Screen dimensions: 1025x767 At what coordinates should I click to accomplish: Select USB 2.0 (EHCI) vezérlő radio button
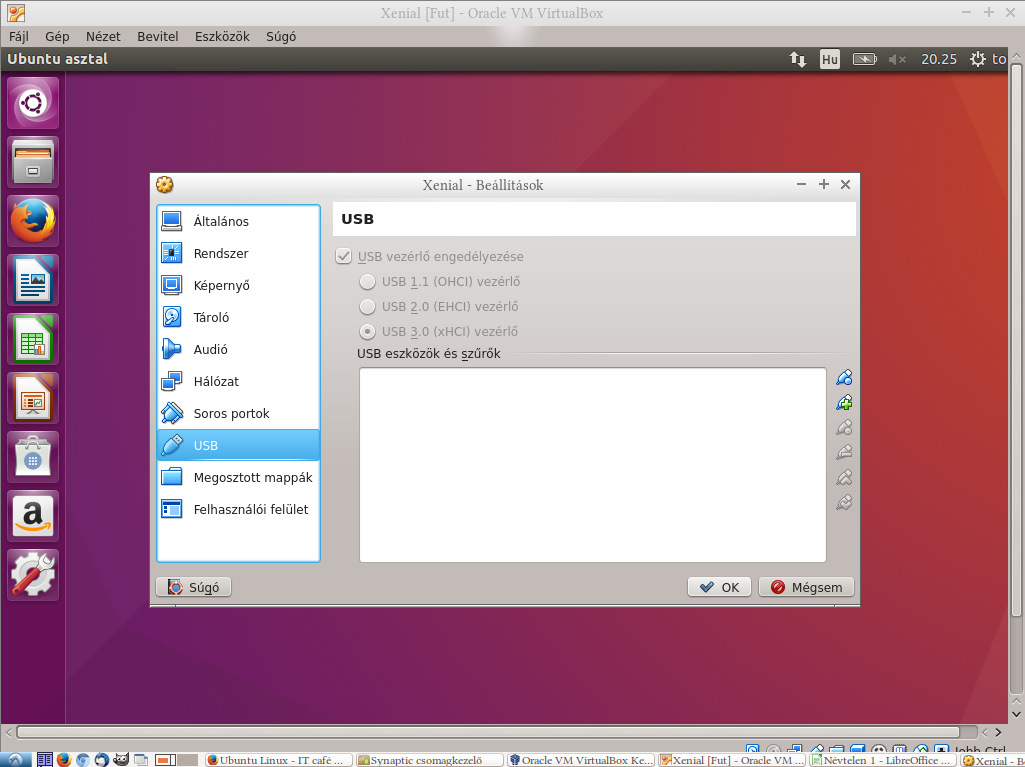(x=367, y=306)
